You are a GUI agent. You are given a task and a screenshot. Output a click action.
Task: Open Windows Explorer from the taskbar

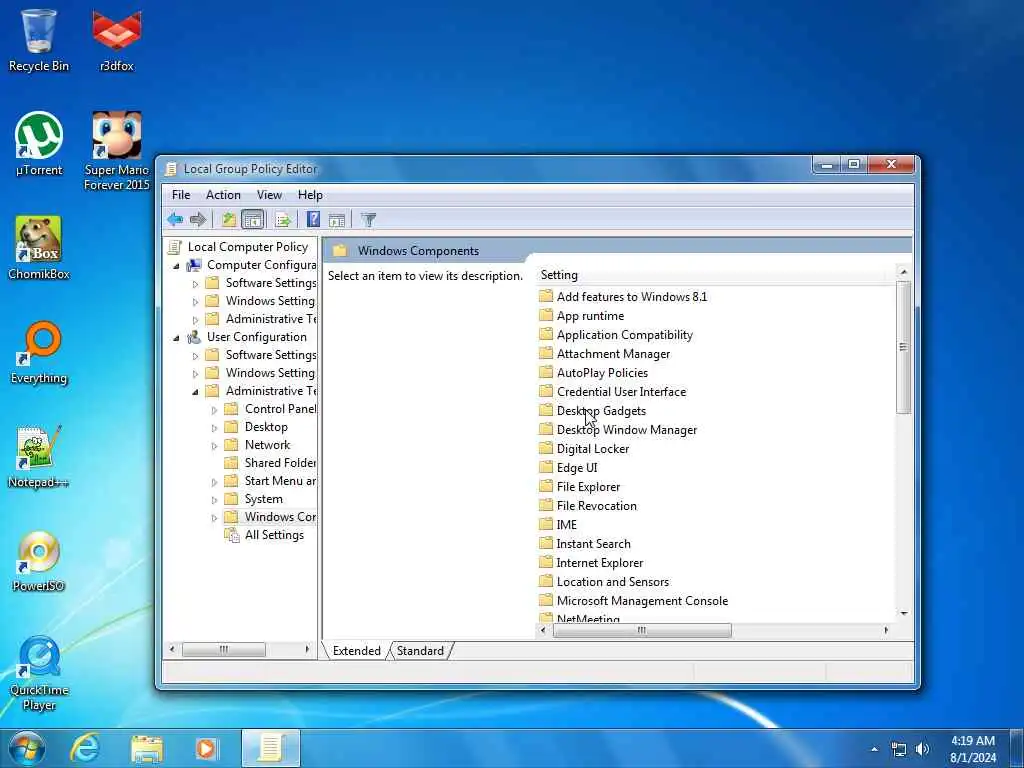[147, 748]
